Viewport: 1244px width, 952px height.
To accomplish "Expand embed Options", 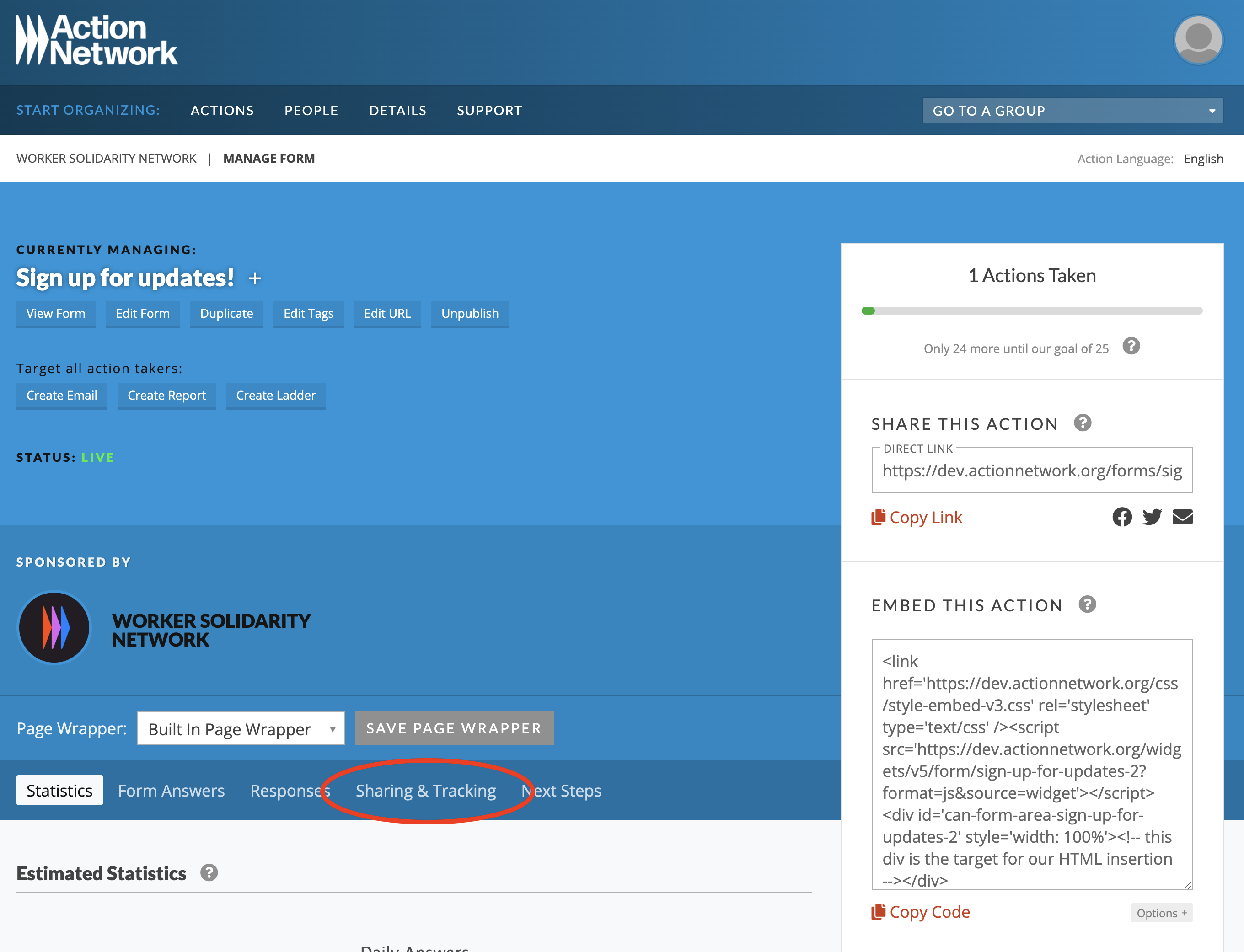I will tap(1161, 913).
